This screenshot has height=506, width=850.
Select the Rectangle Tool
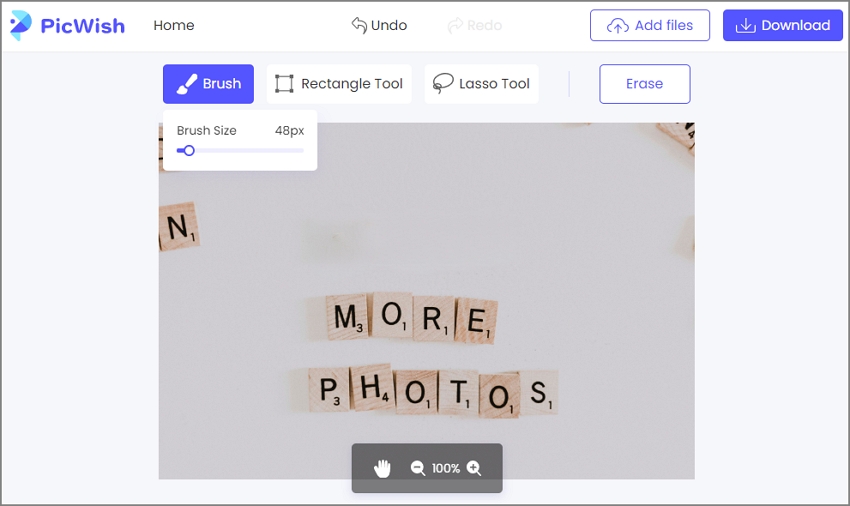click(x=339, y=84)
